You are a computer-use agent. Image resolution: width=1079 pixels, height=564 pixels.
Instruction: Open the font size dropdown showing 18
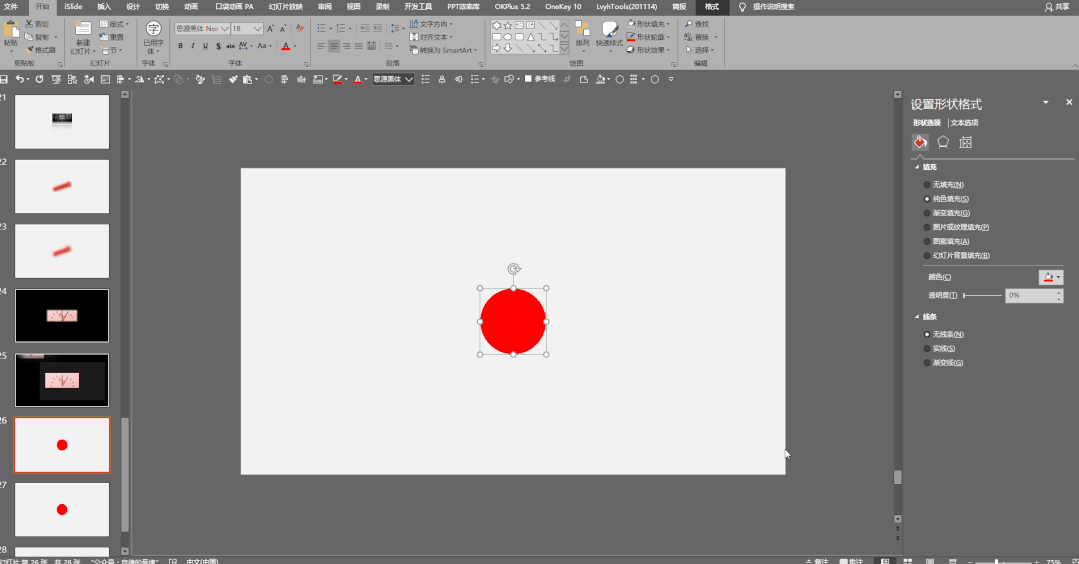256,29
